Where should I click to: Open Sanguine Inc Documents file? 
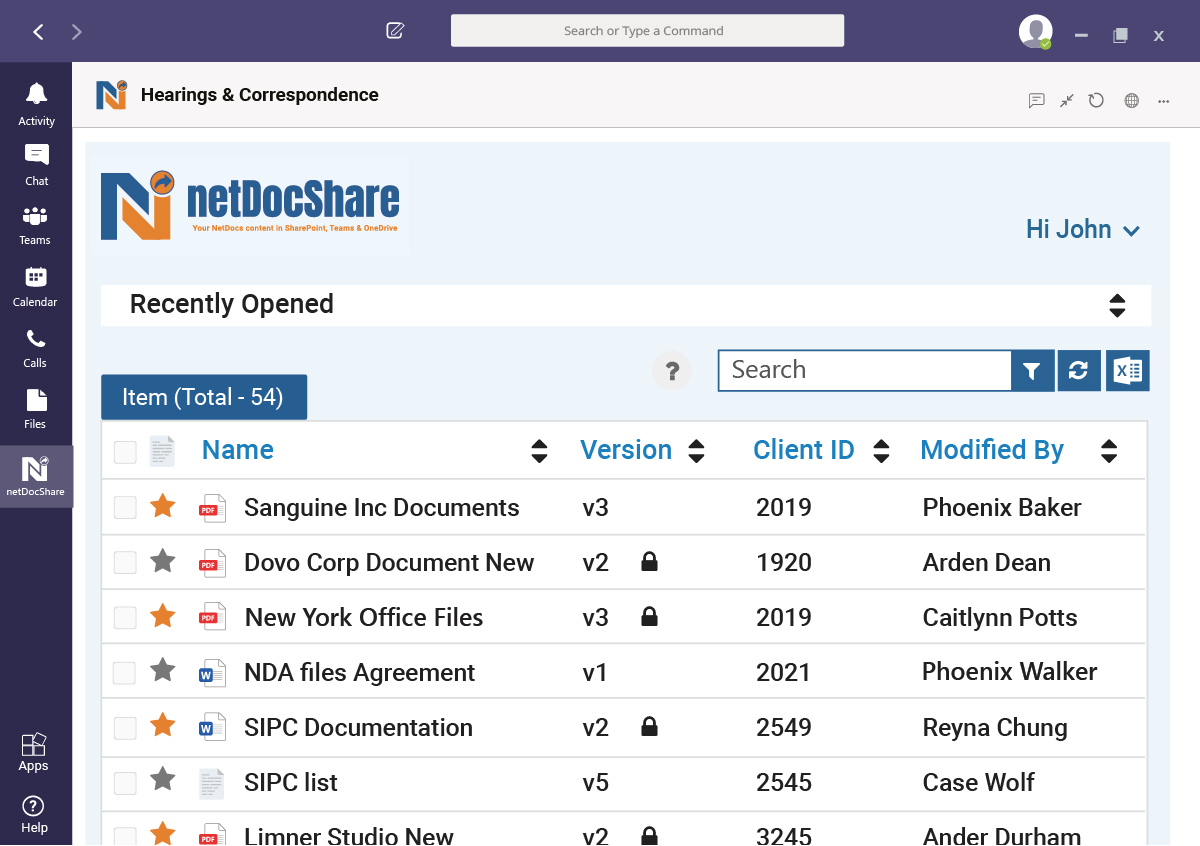pos(381,508)
